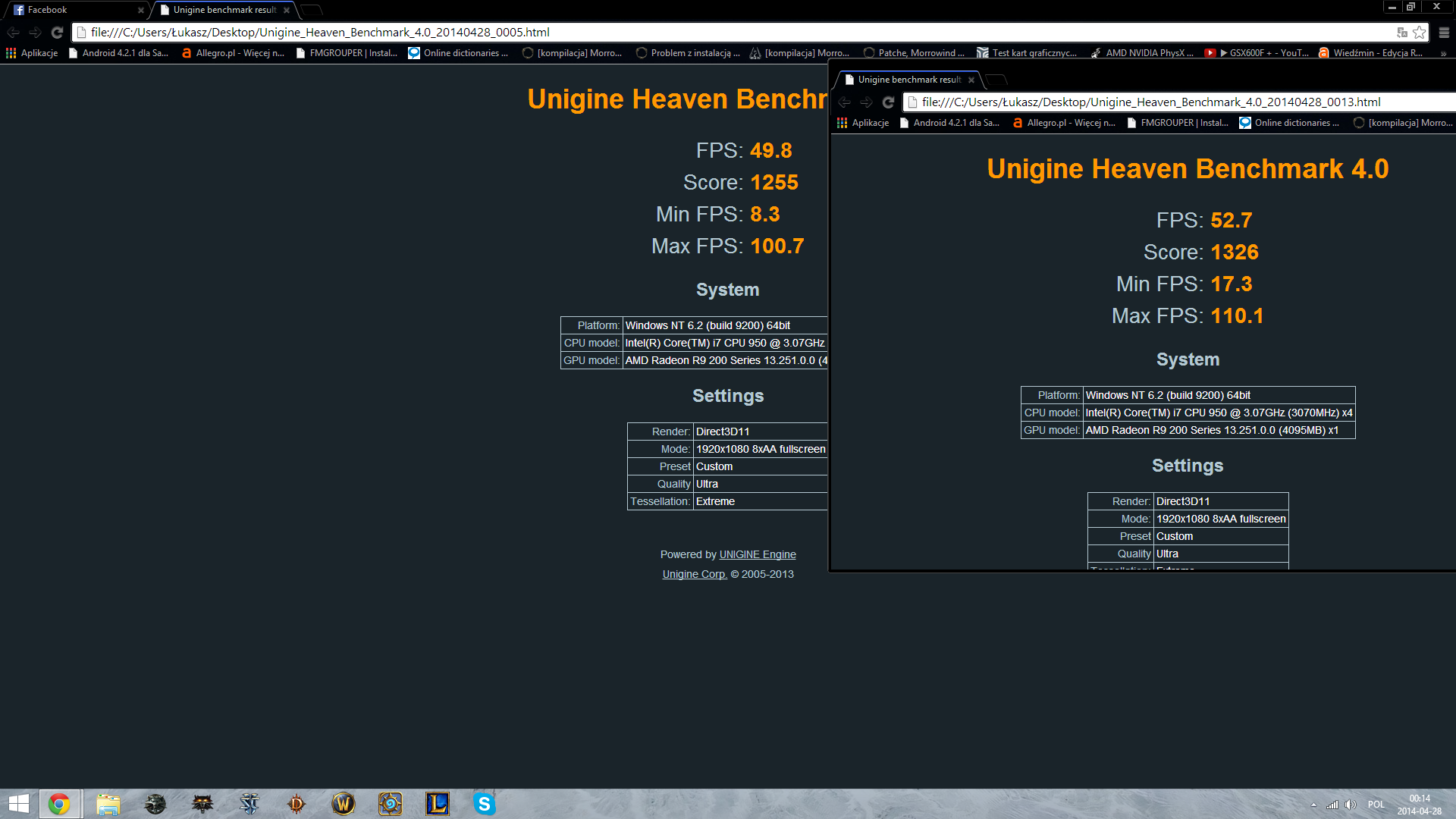The image size is (1456, 819).
Task: Open the Unigine Corp. link
Action: (694, 574)
